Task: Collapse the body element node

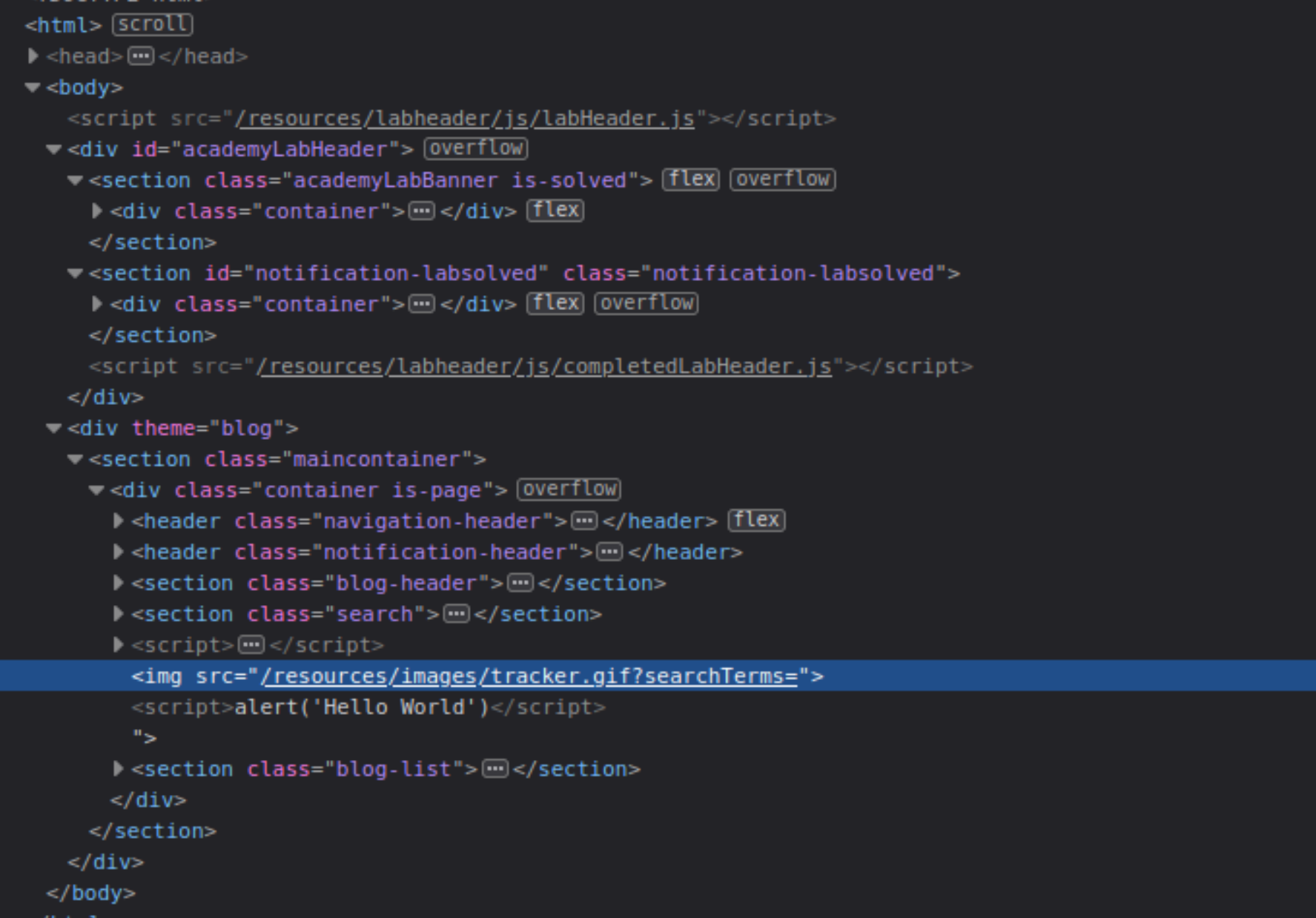Action: [x=33, y=87]
